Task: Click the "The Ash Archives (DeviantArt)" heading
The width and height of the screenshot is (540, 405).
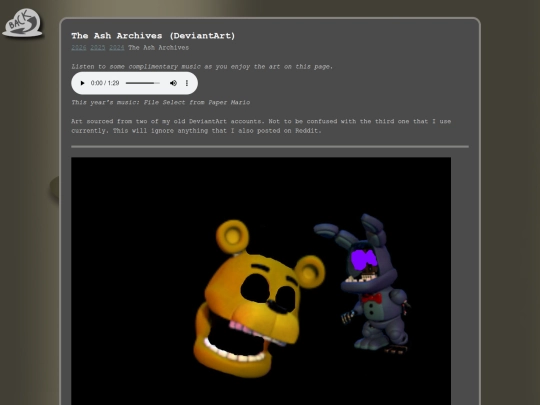Action: click(x=153, y=36)
